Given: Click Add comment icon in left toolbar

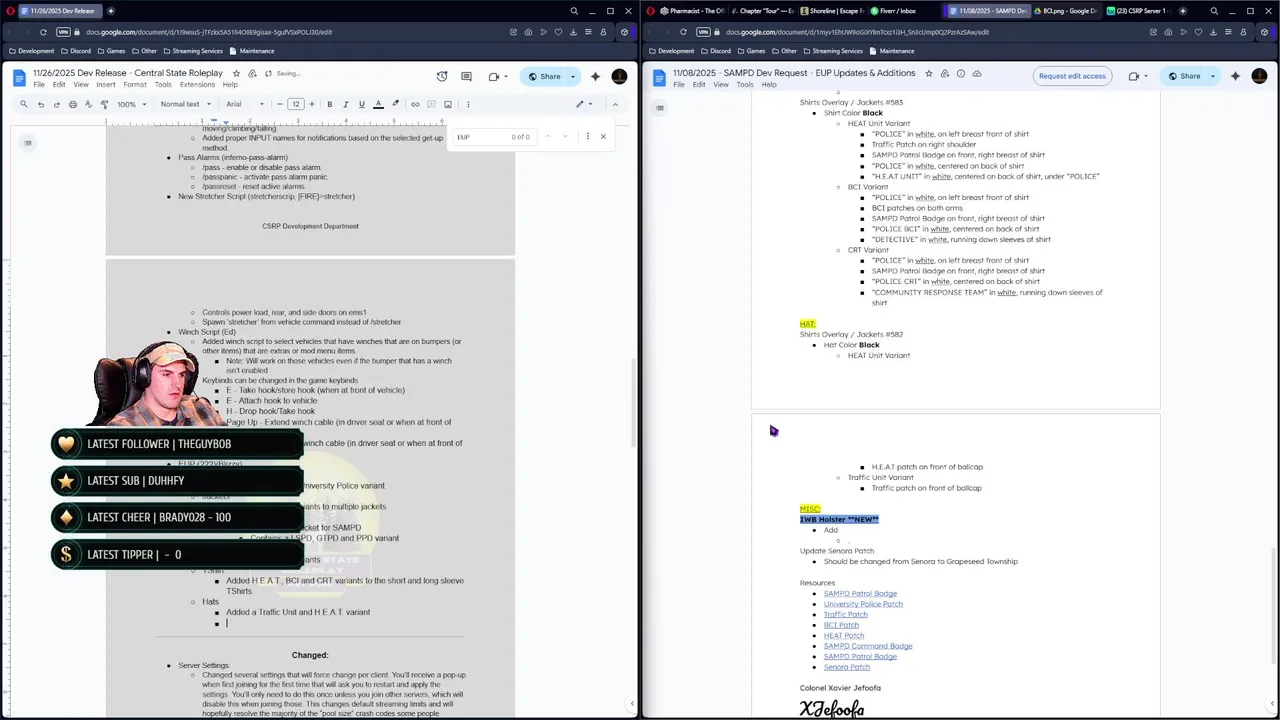Looking at the screenshot, I should click(431, 104).
